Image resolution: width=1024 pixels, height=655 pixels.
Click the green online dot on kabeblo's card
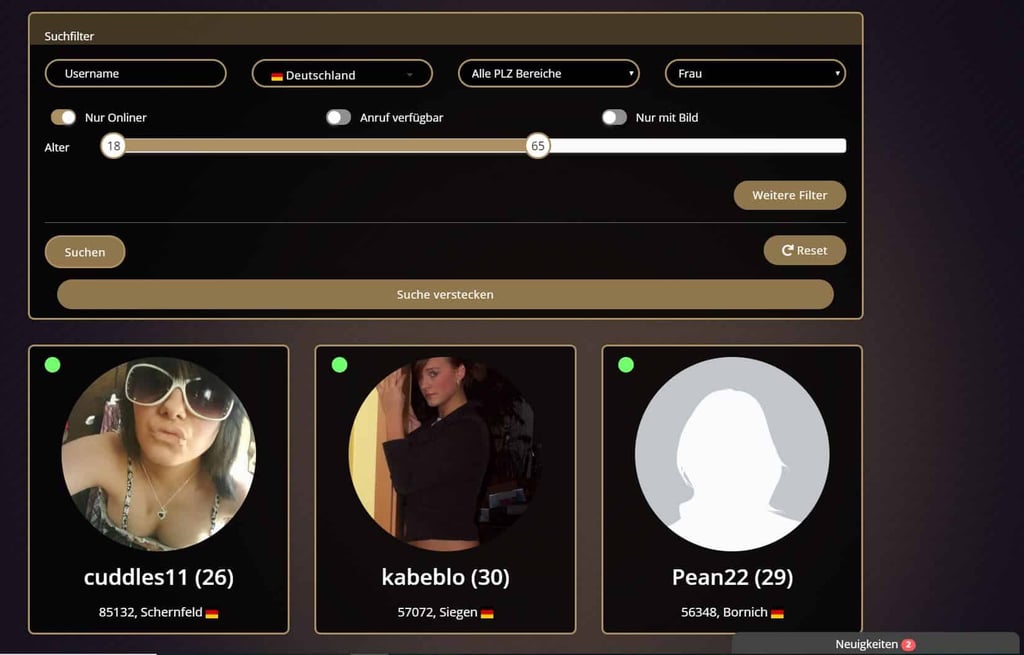340,365
